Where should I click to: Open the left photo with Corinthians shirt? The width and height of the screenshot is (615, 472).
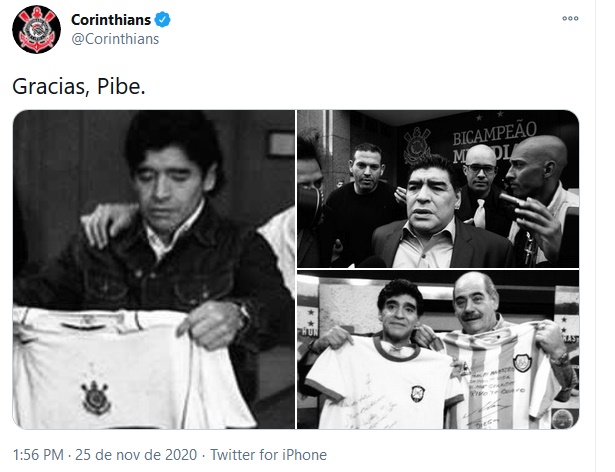pos(154,270)
